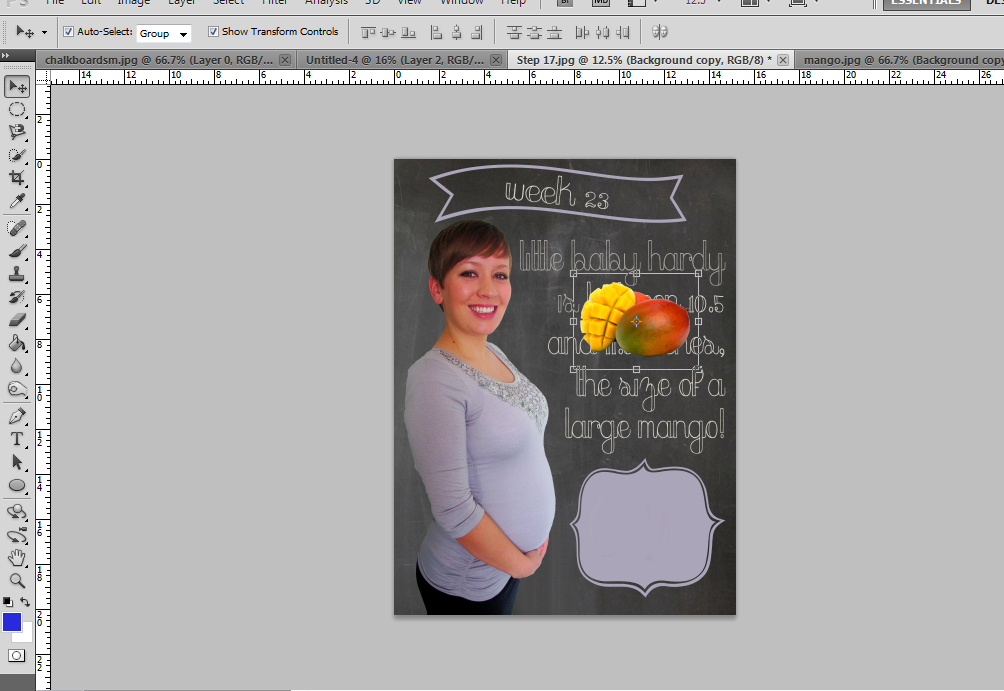Select the Crop tool
This screenshot has height=691, width=1004.
(x=17, y=176)
